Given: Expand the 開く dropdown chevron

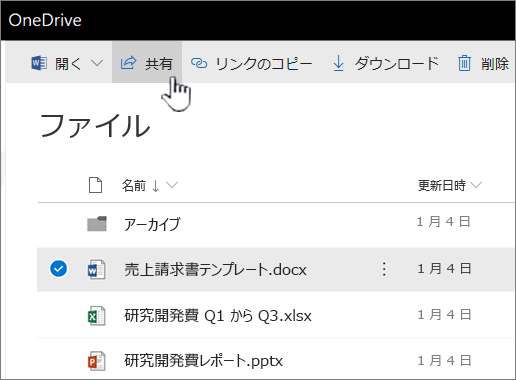Looking at the screenshot, I should point(97,63).
